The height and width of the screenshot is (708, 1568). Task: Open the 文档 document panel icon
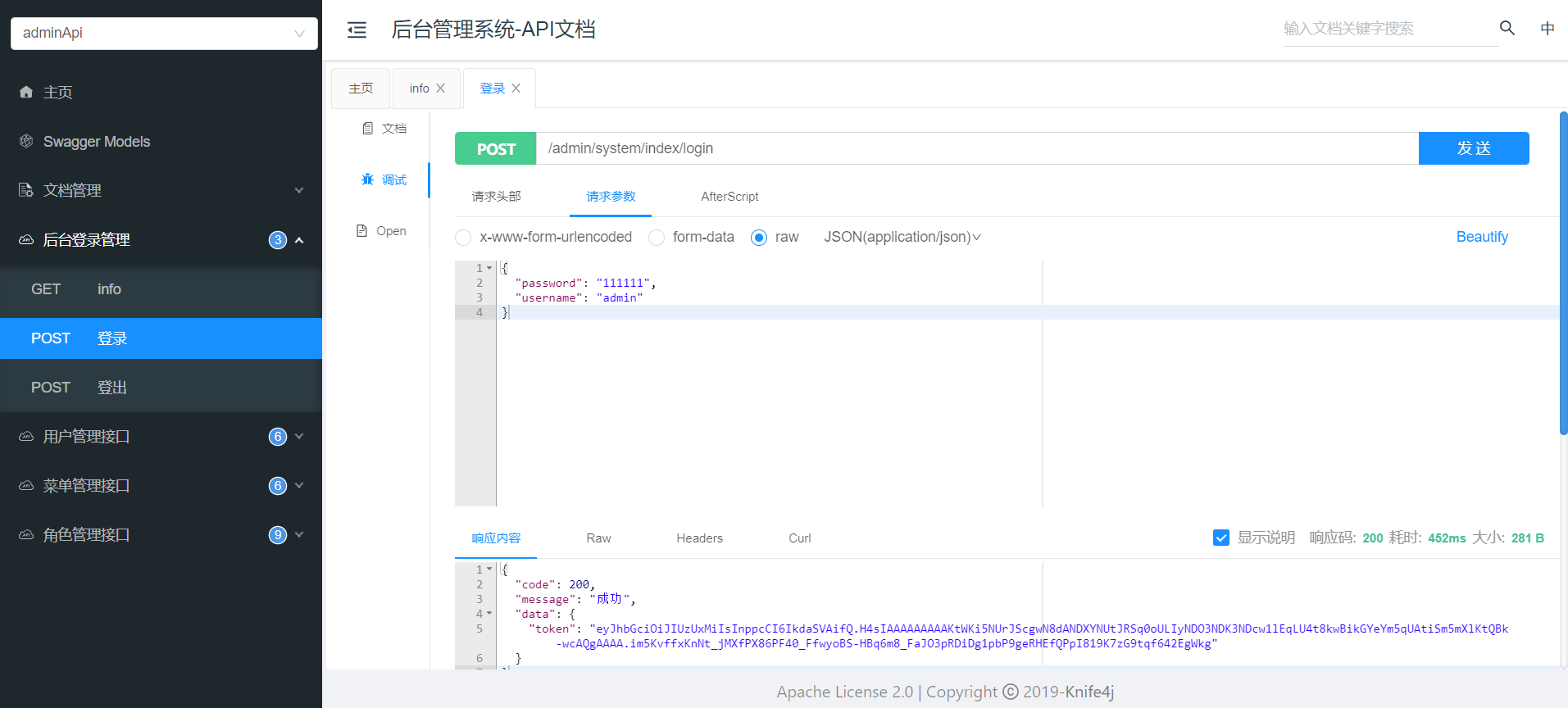pyautogui.click(x=368, y=129)
